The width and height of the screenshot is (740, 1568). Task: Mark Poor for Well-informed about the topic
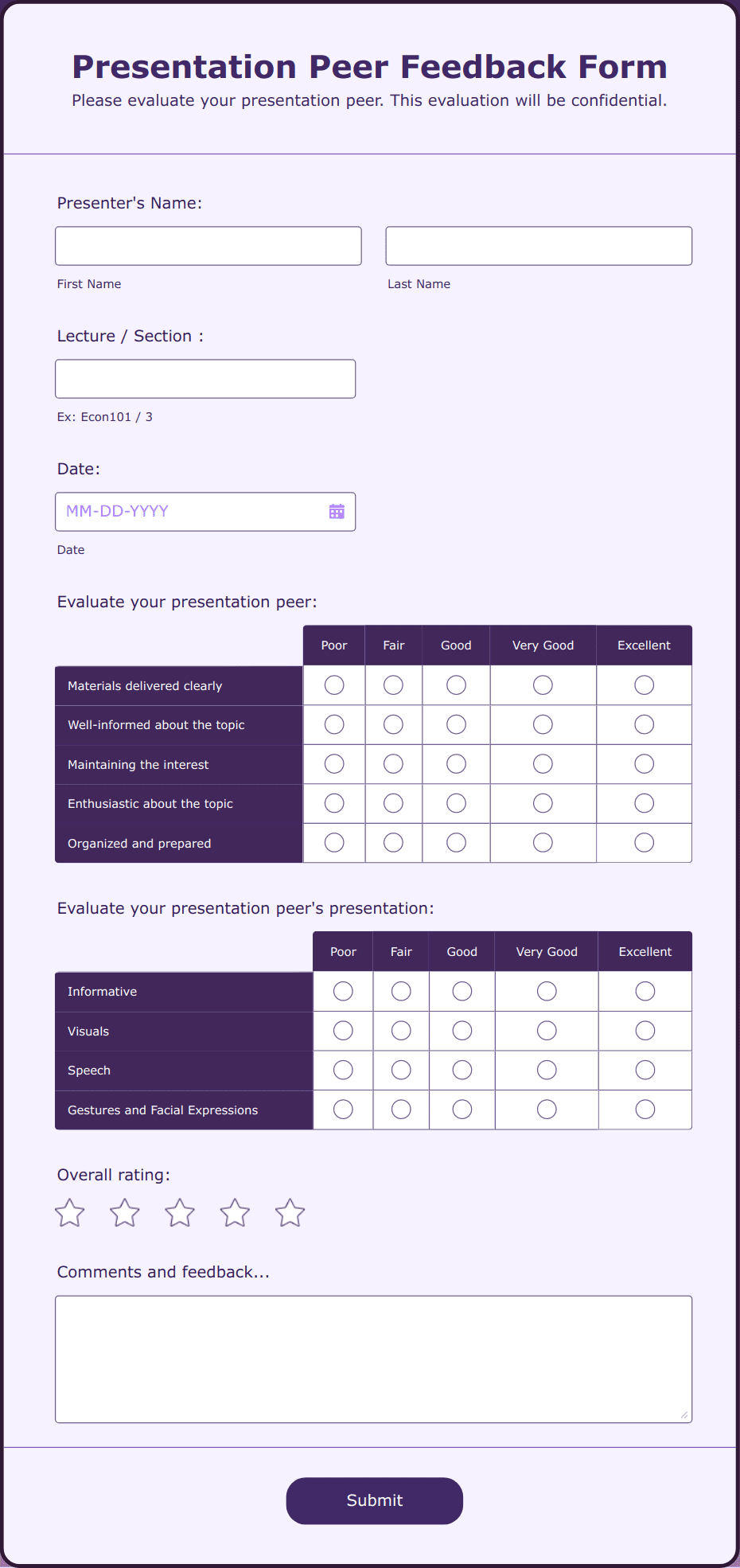(333, 724)
